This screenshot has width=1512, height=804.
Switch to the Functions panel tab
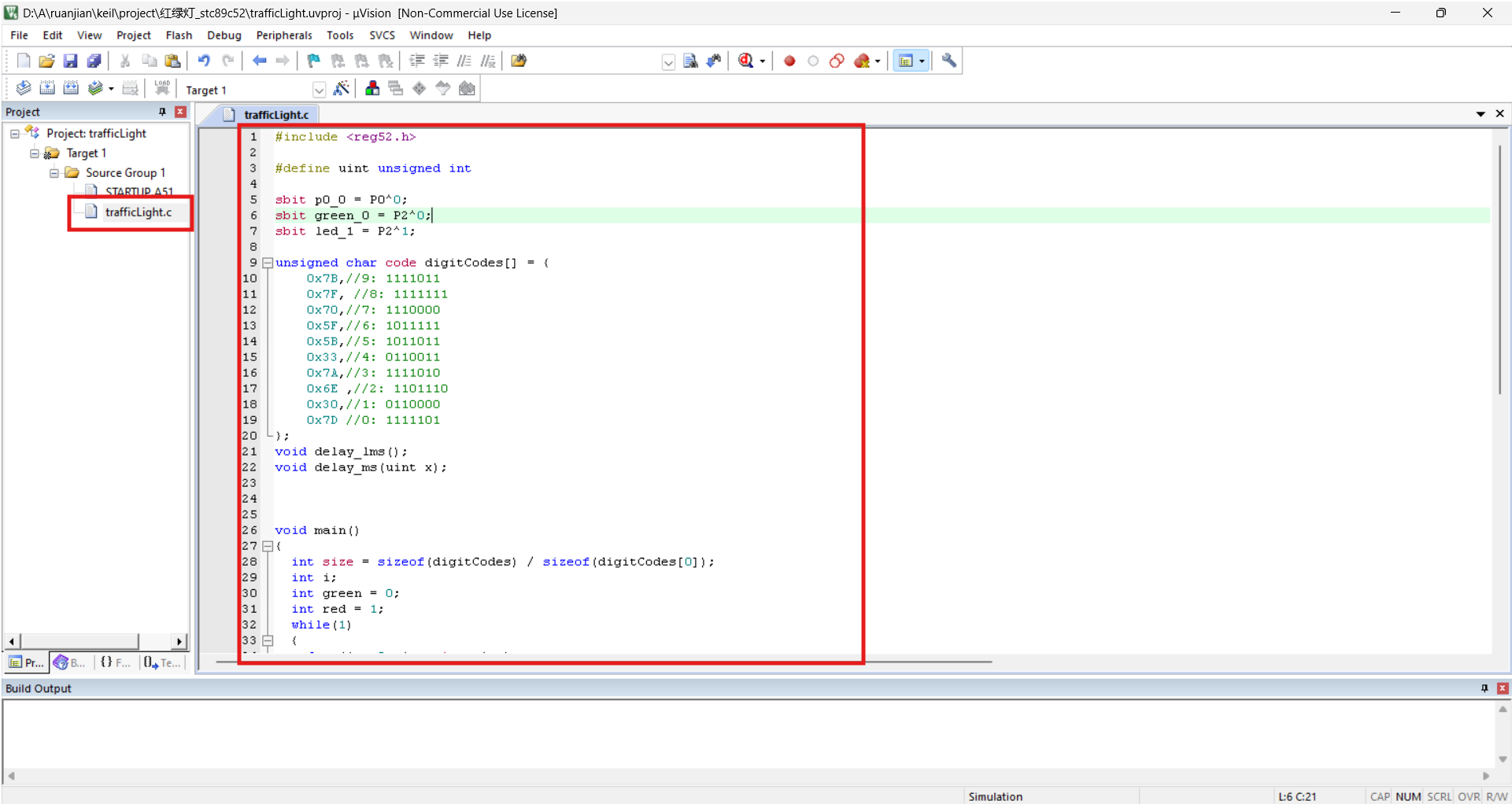coord(115,662)
